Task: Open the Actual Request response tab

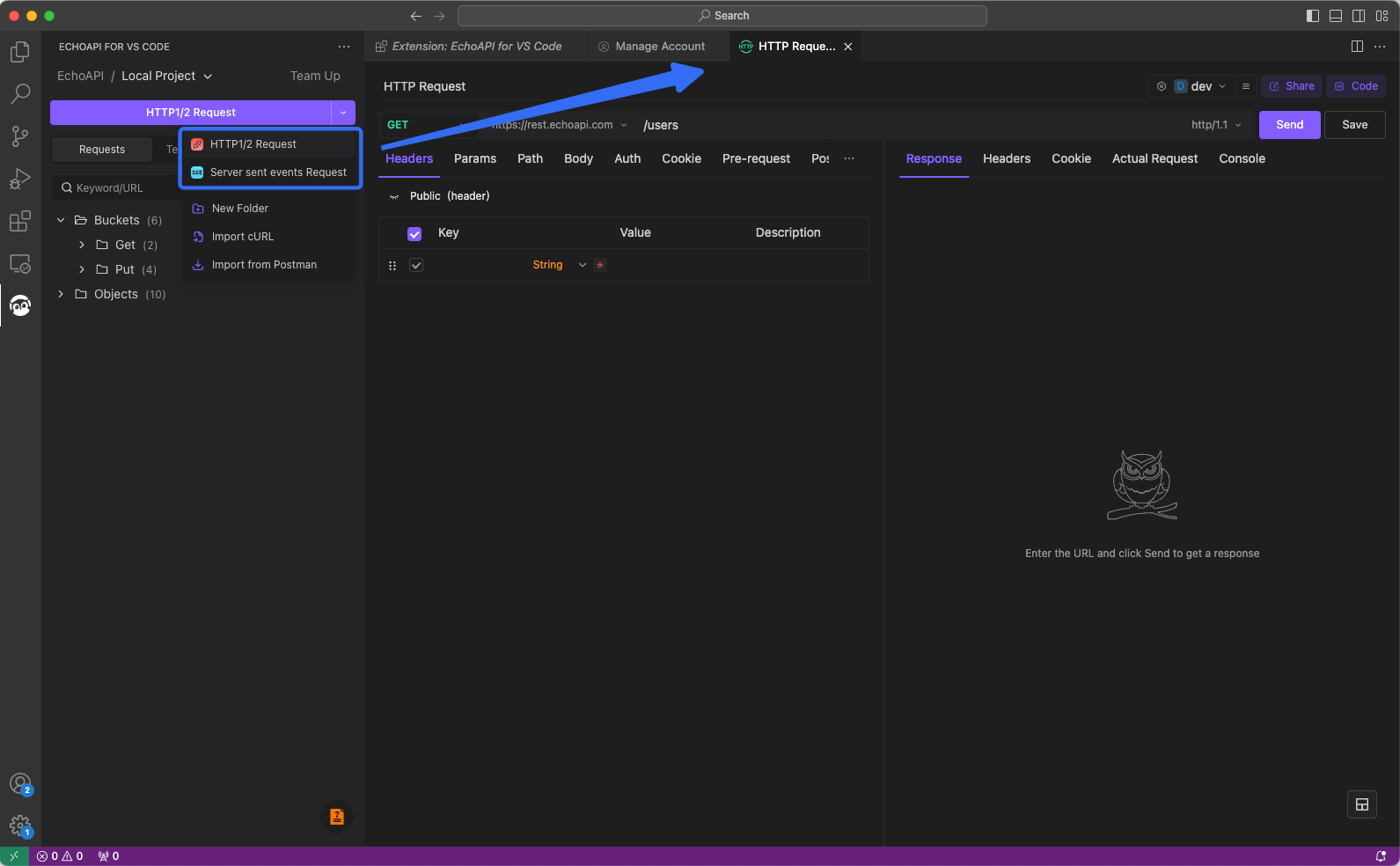Action: click(x=1154, y=158)
